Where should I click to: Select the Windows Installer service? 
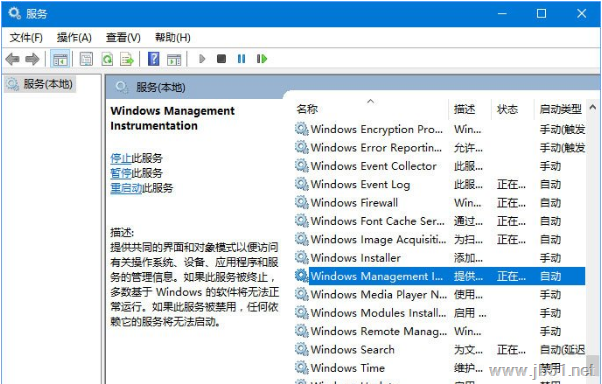(x=440, y=258)
